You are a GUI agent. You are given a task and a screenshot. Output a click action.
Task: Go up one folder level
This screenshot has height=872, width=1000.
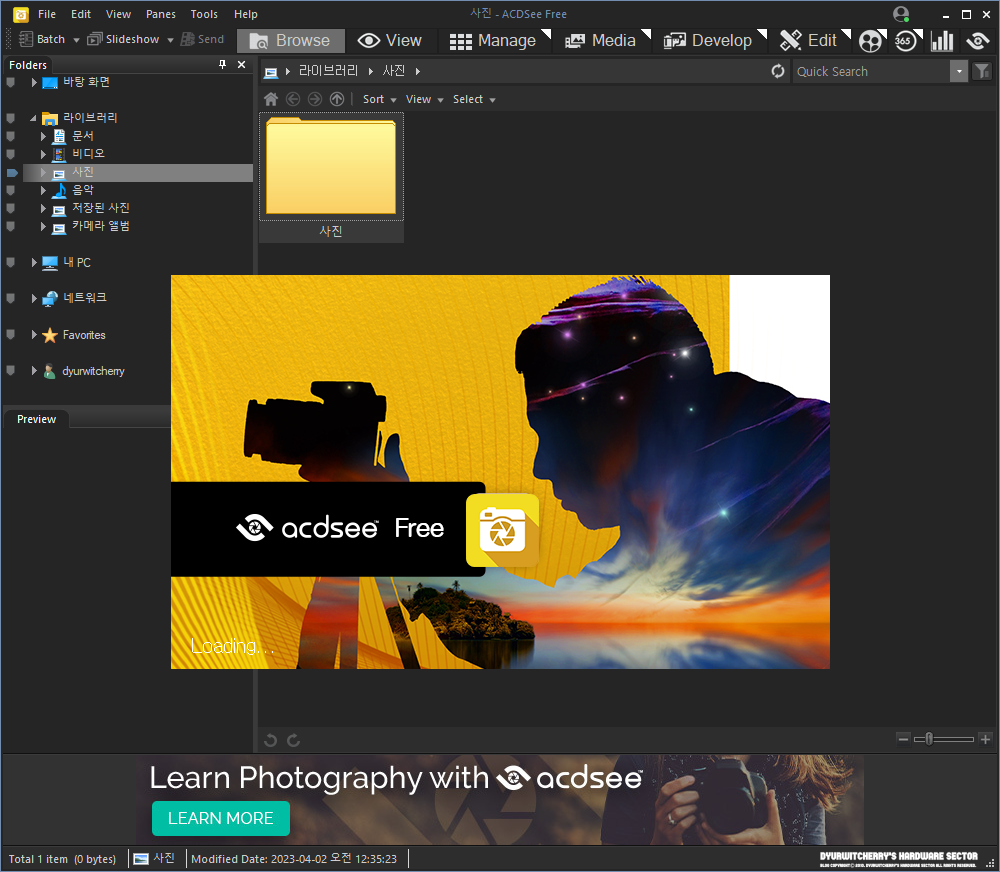[337, 99]
